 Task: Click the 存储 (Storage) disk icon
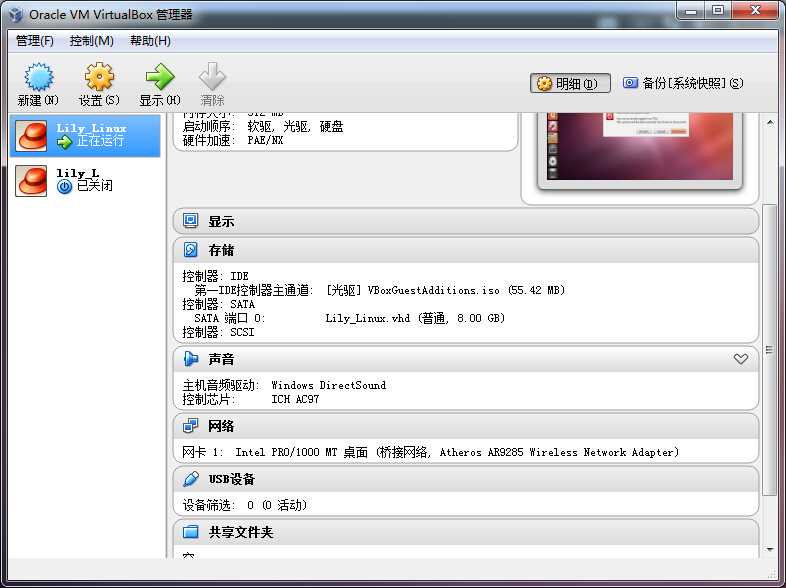click(x=190, y=250)
